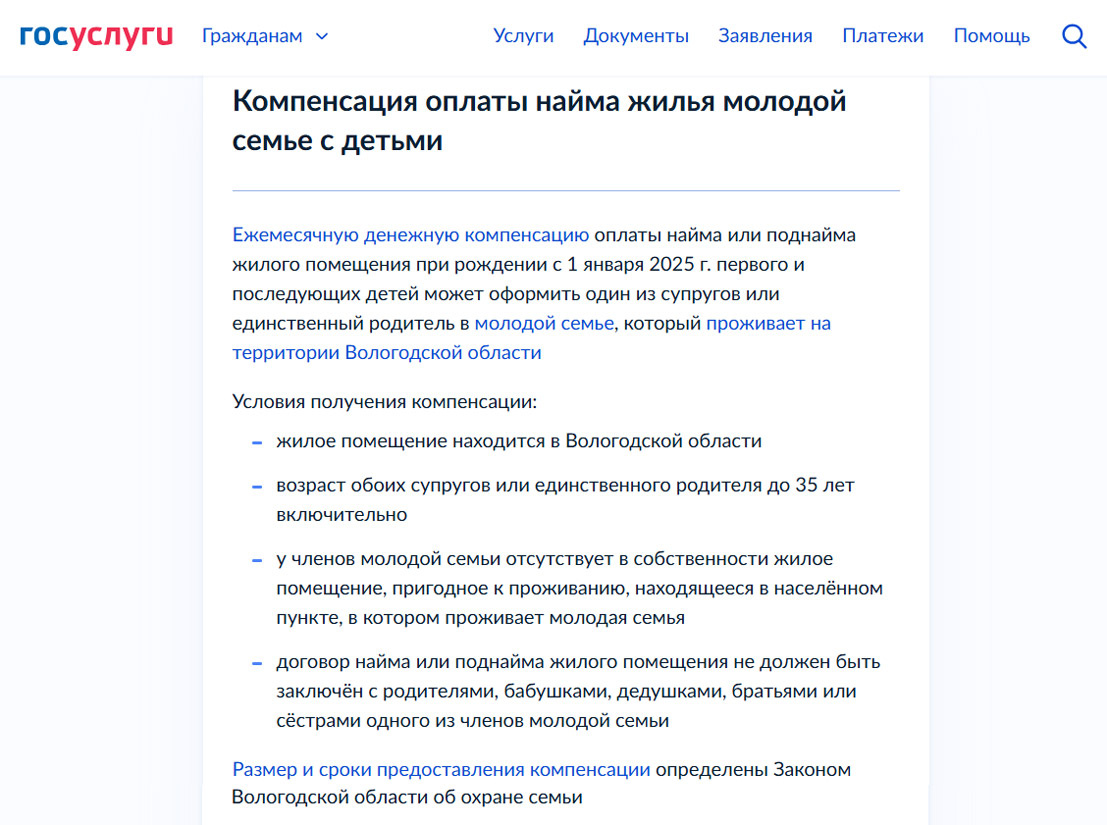
Task: Follow the Ежемесячную денежную компенсацию link
Action: (x=408, y=234)
